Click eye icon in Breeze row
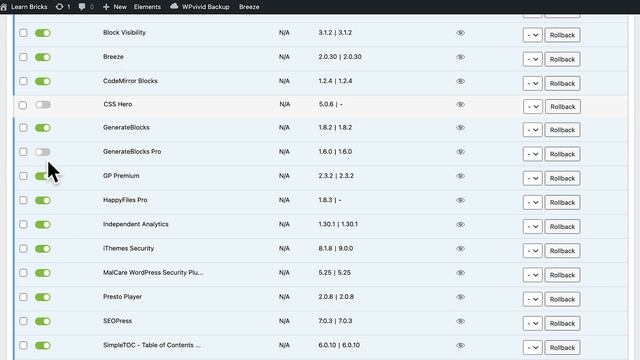This screenshot has height=360, width=640. point(460,57)
